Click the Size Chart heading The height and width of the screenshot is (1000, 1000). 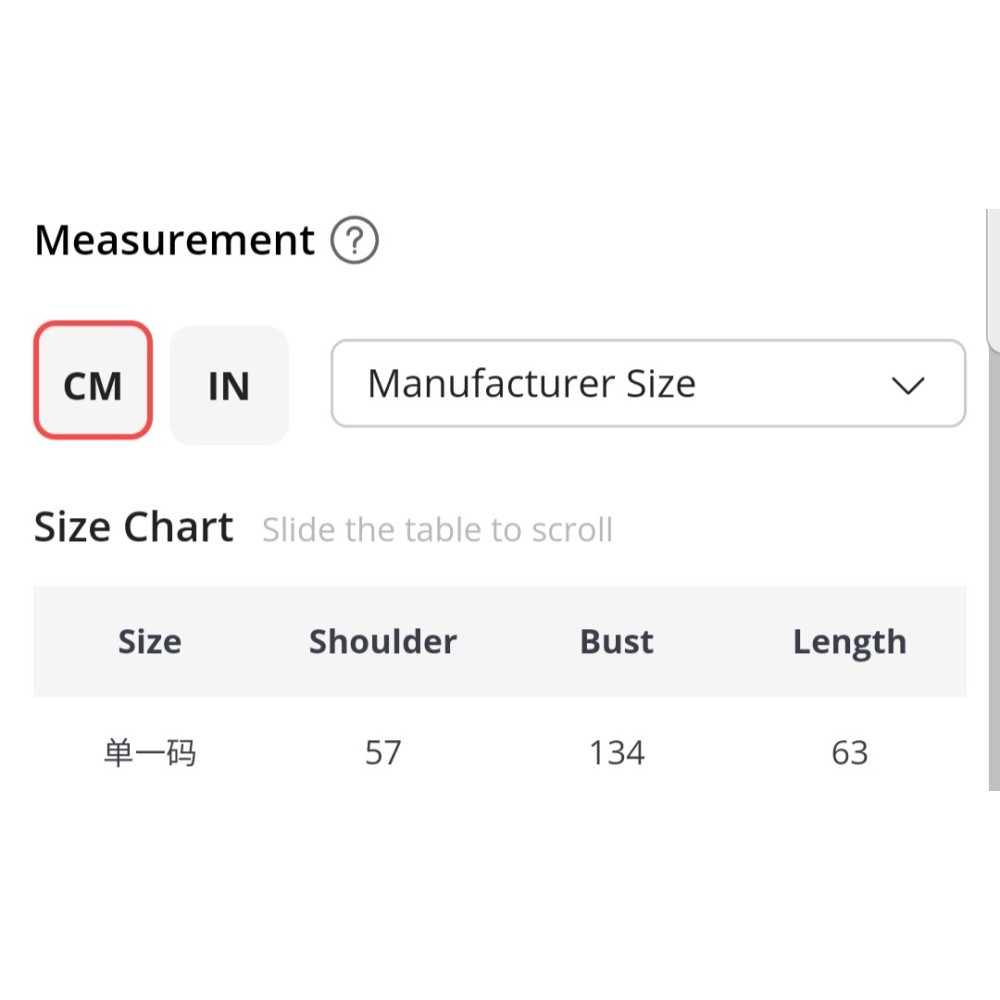point(134,527)
